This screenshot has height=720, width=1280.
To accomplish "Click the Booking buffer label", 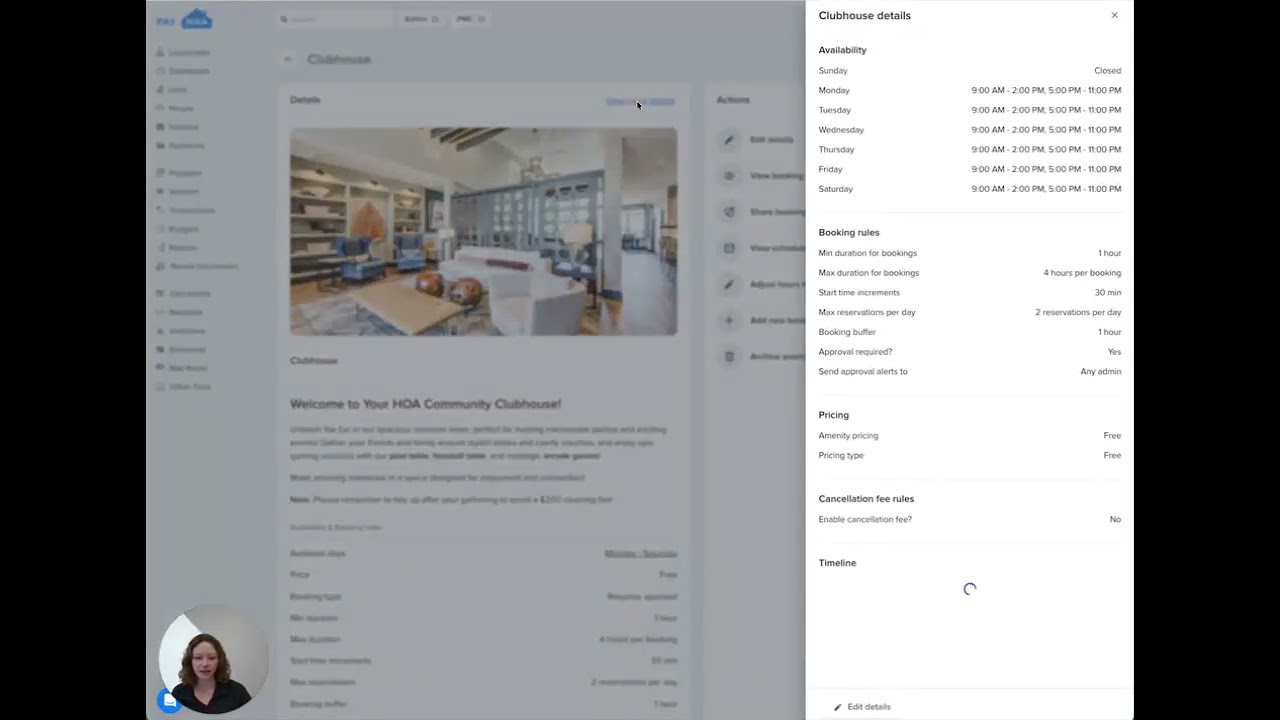I will tap(847, 332).
